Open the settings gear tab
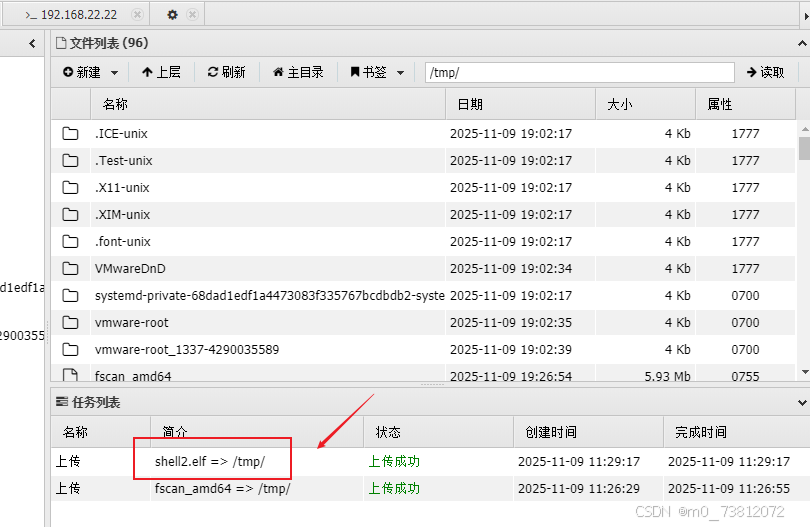 tap(172, 14)
